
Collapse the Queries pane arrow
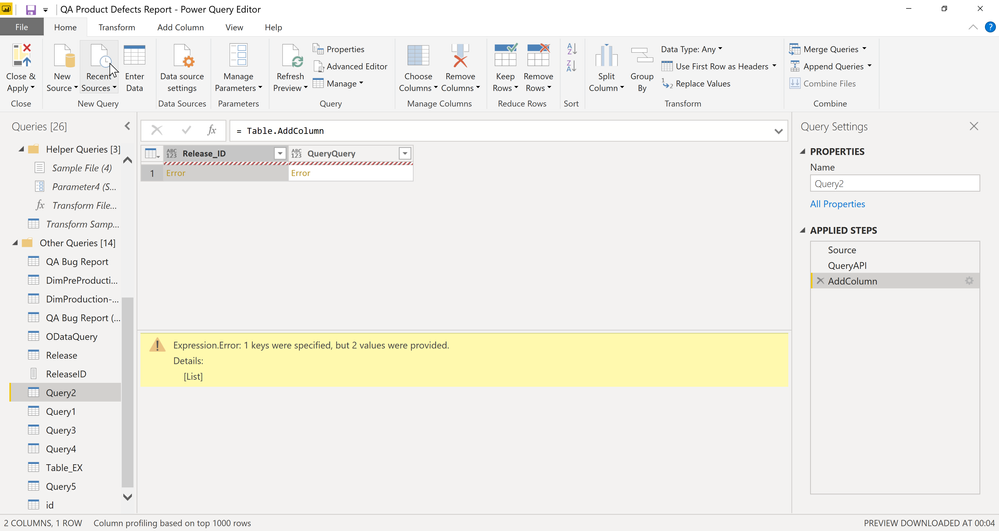click(x=127, y=126)
